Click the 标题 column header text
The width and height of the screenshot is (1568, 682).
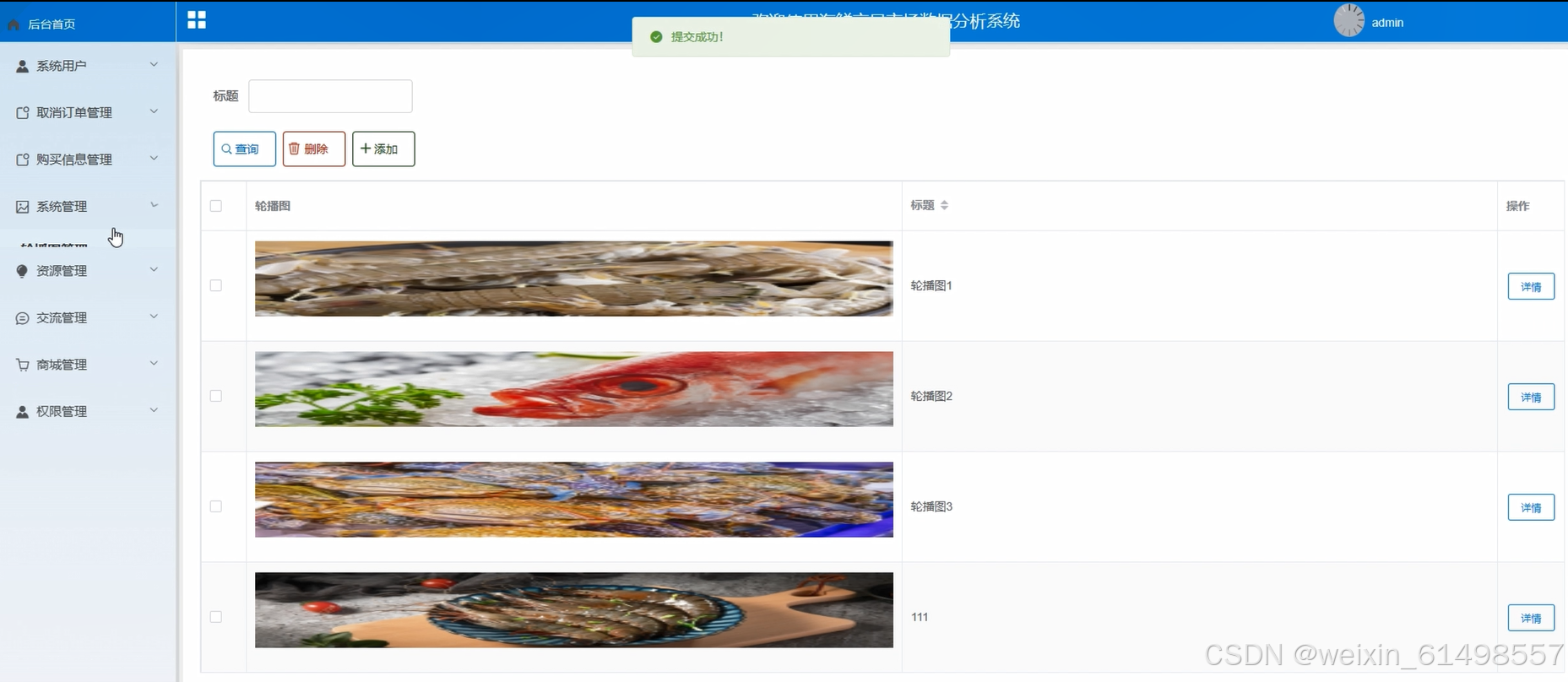pyautogui.click(x=922, y=205)
